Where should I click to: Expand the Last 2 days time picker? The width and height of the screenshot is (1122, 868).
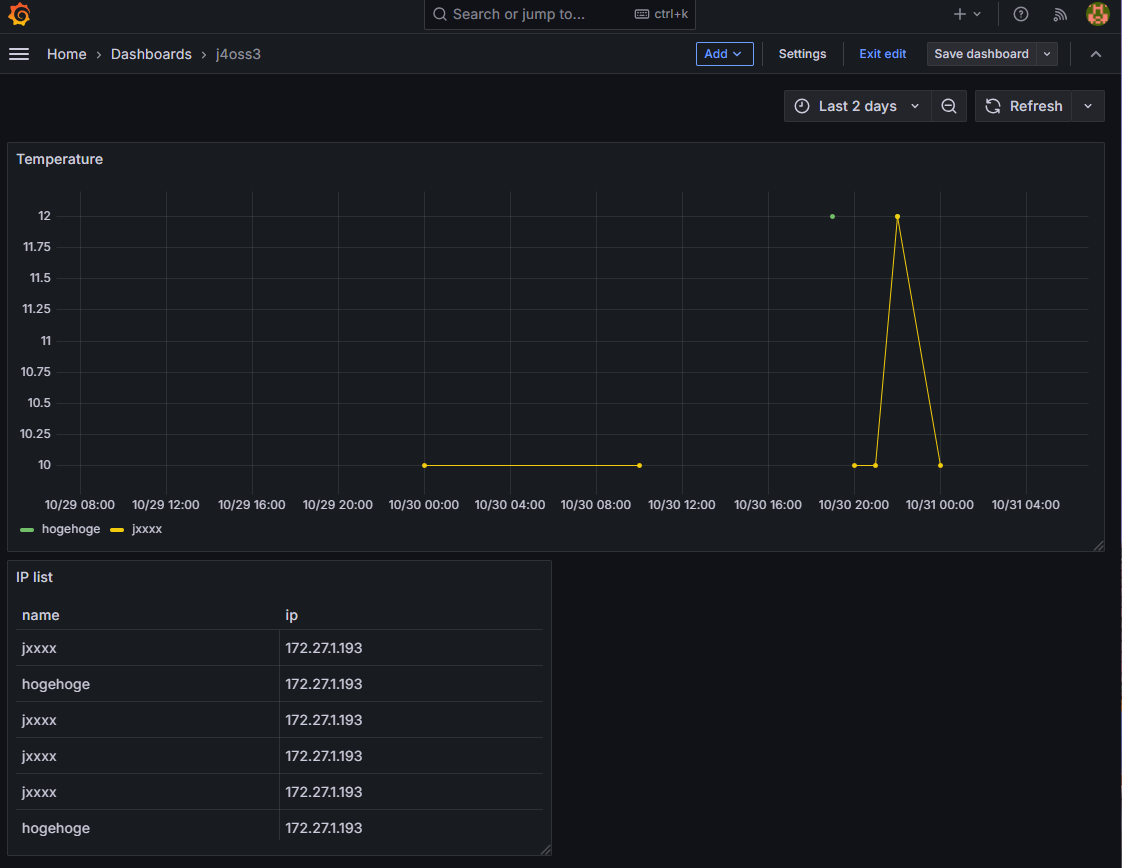(857, 106)
